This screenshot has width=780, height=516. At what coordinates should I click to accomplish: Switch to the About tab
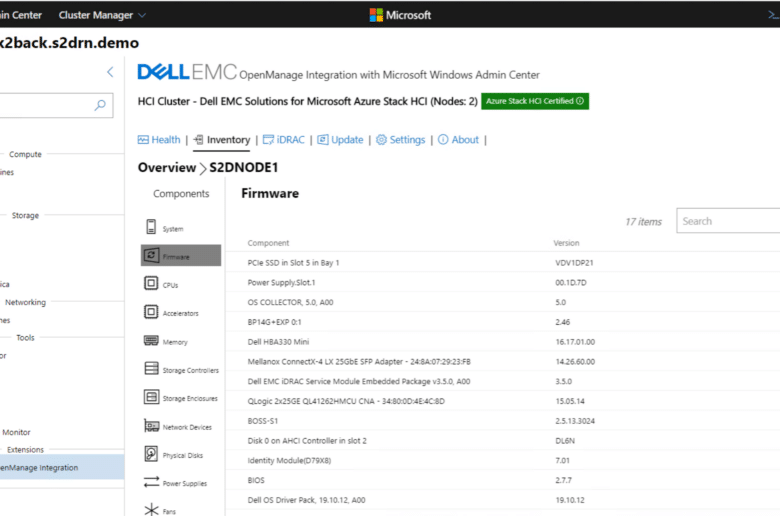point(458,140)
